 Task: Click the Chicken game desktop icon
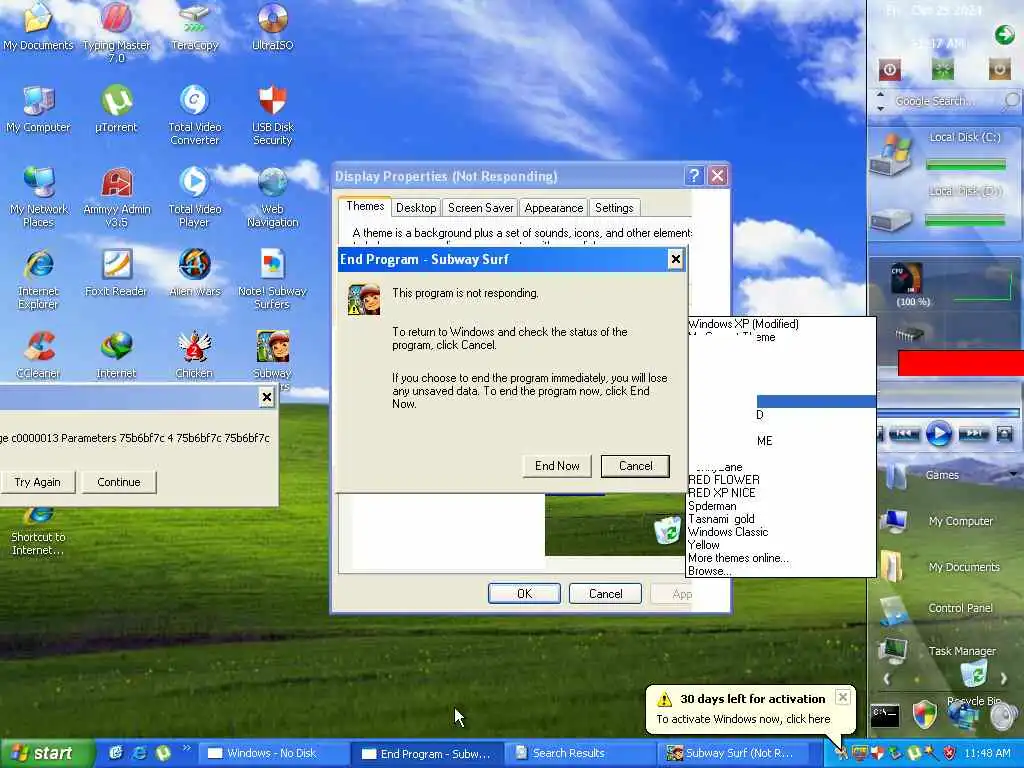click(195, 355)
